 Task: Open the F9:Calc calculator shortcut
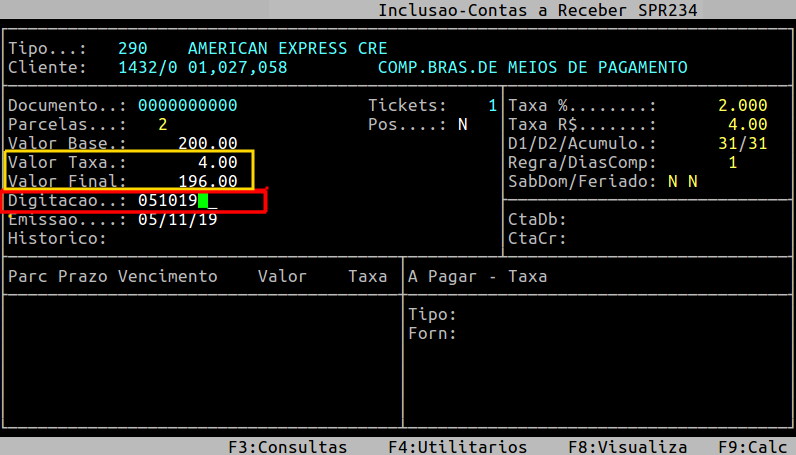(755, 447)
